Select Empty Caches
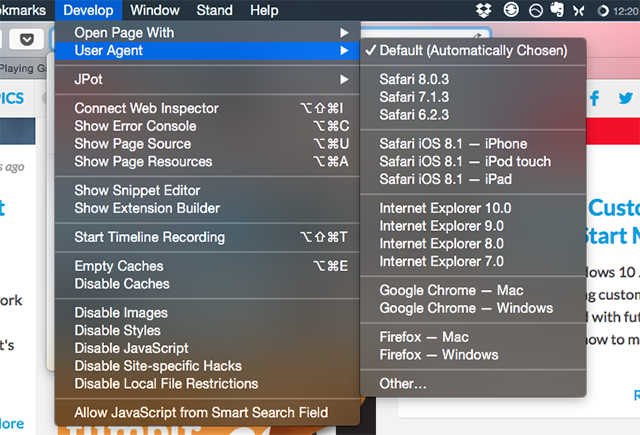Image resolution: width=640 pixels, height=435 pixels. pos(207,266)
